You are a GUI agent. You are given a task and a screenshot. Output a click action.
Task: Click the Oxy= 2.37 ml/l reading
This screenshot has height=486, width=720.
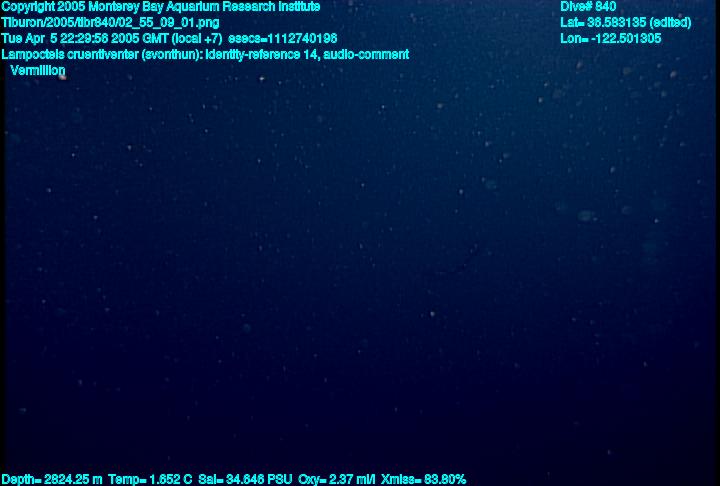click(337, 480)
